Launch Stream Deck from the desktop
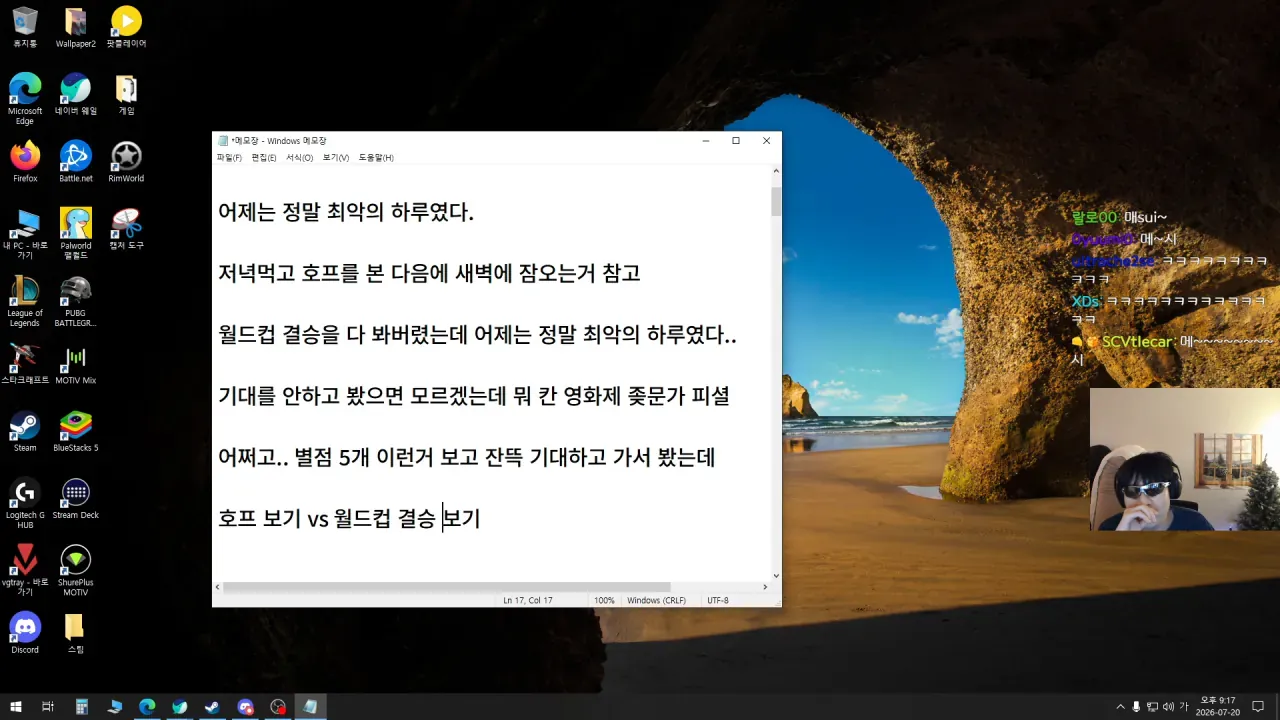The image size is (1280, 720). [x=76, y=499]
